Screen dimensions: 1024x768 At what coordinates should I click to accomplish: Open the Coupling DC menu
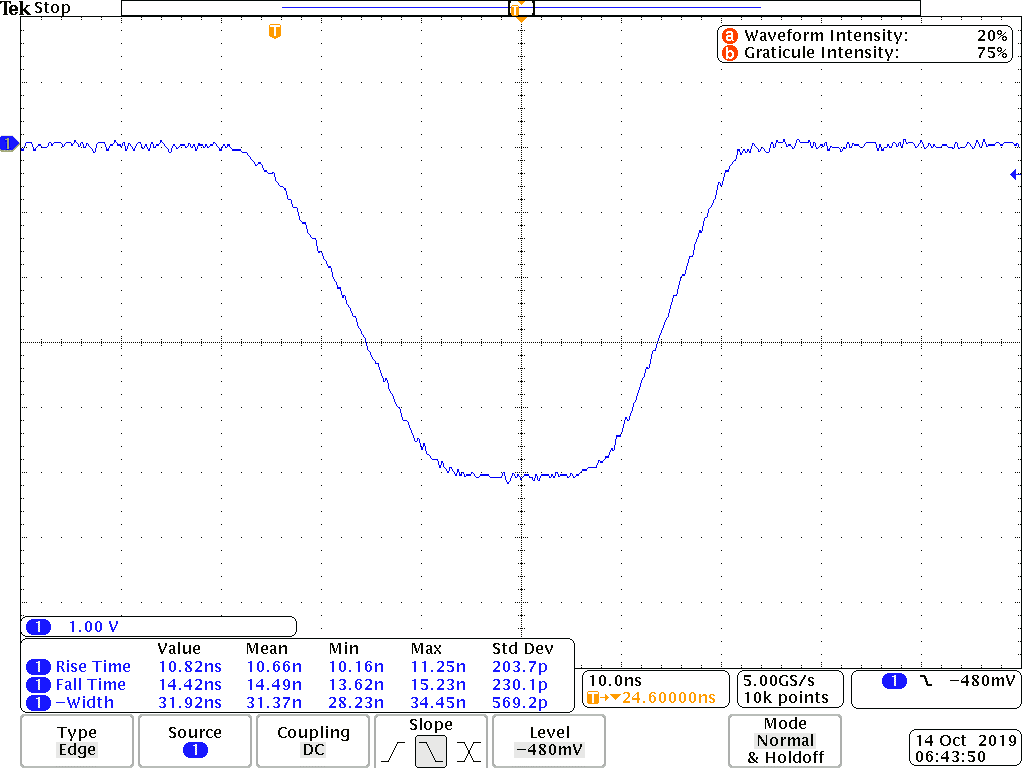coord(313,741)
